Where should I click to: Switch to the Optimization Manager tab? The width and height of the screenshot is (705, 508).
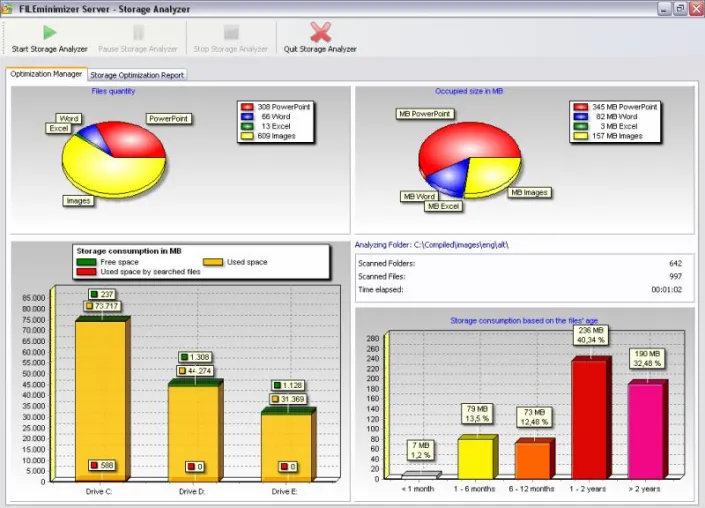(x=46, y=74)
